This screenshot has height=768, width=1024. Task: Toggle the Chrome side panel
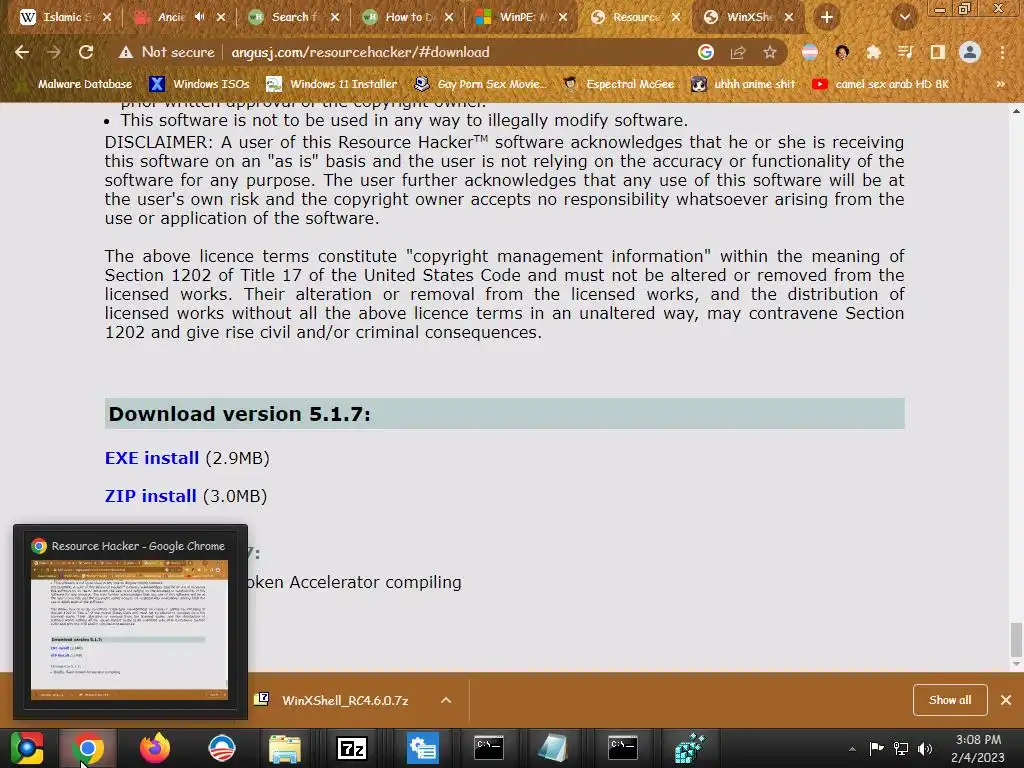click(937, 52)
